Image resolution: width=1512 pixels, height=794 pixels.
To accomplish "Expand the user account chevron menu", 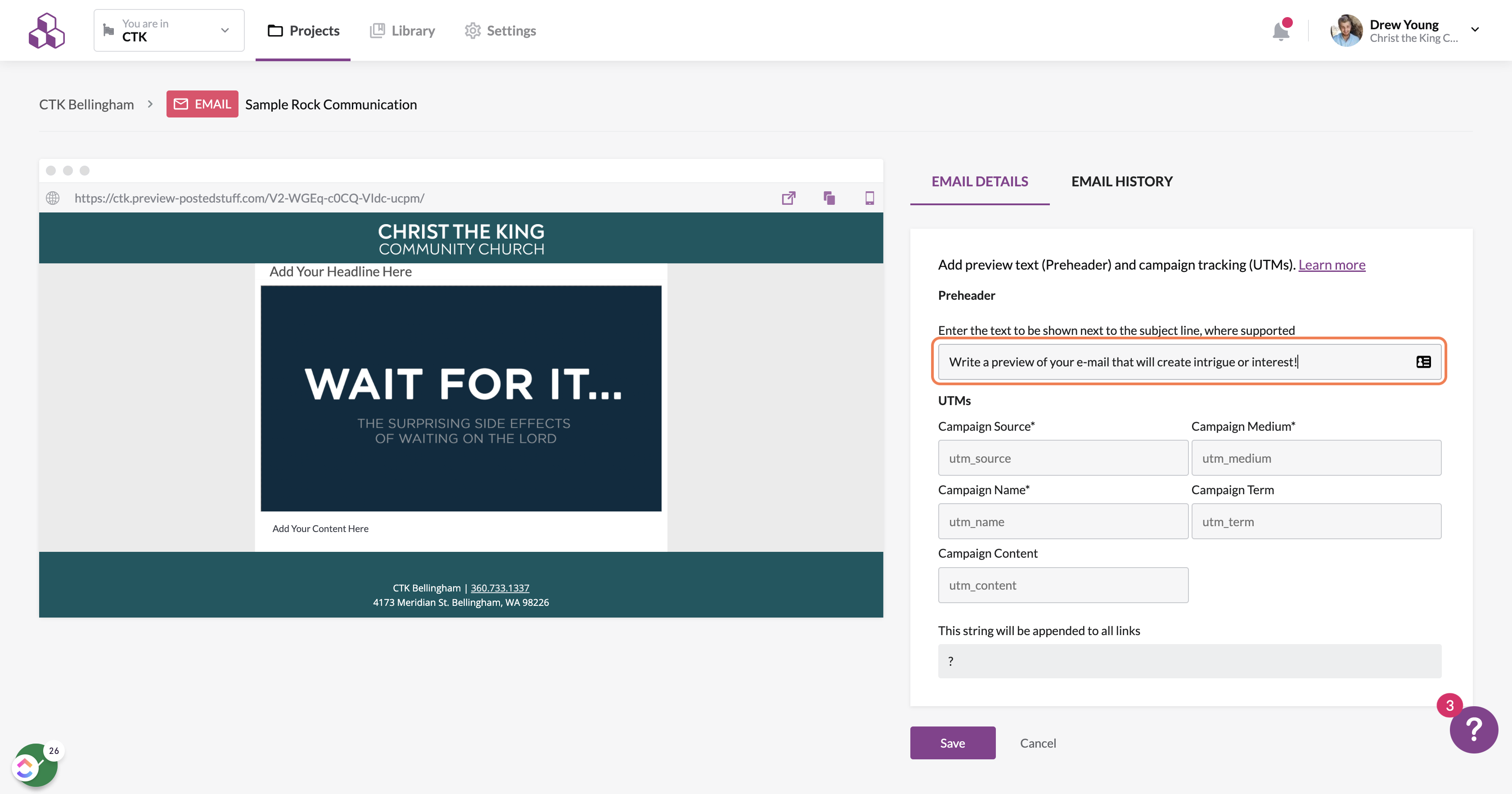I will tap(1475, 29).
